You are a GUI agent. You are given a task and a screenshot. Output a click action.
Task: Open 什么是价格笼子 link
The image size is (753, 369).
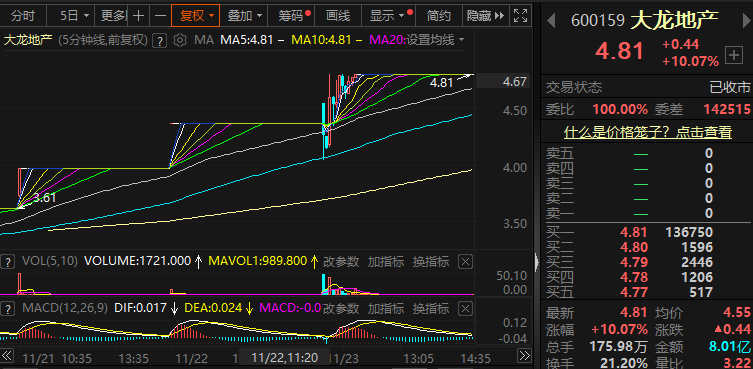click(647, 132)
